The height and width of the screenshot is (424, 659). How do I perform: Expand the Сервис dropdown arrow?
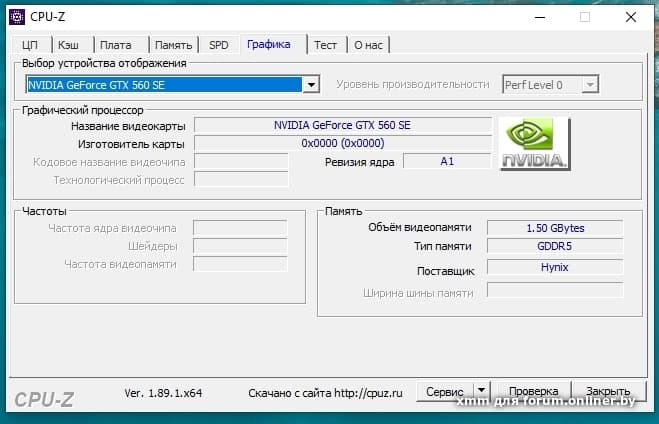coord(482,391)
